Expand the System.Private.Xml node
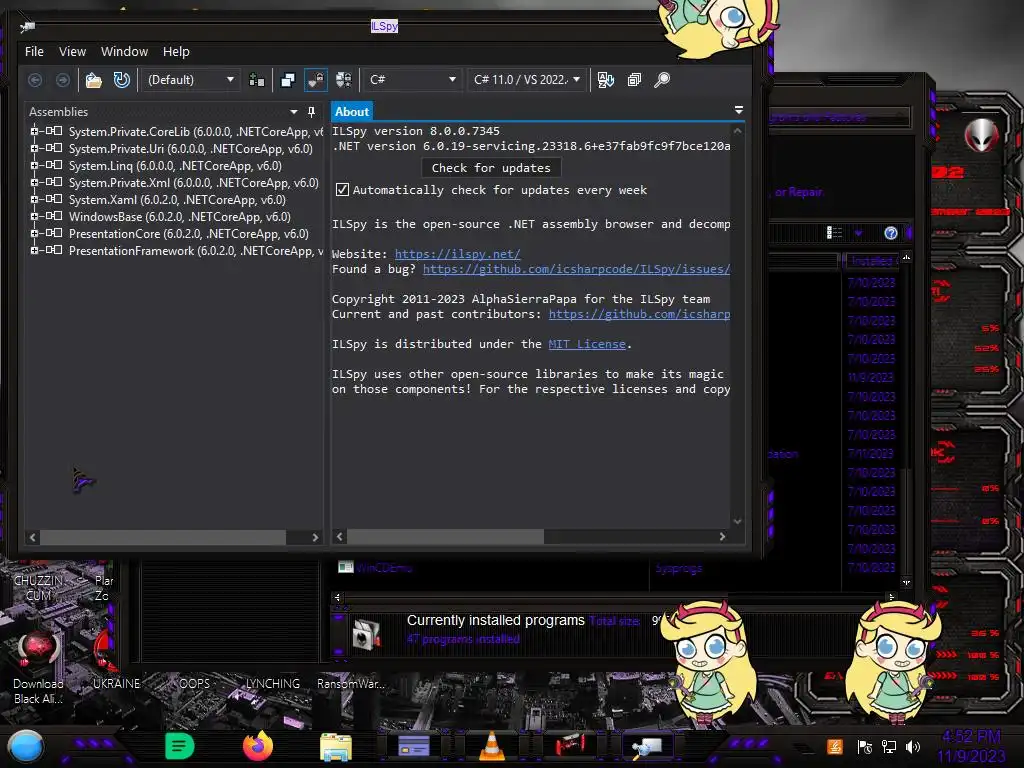The image size is (1024, 768). [x=34, y=182]
